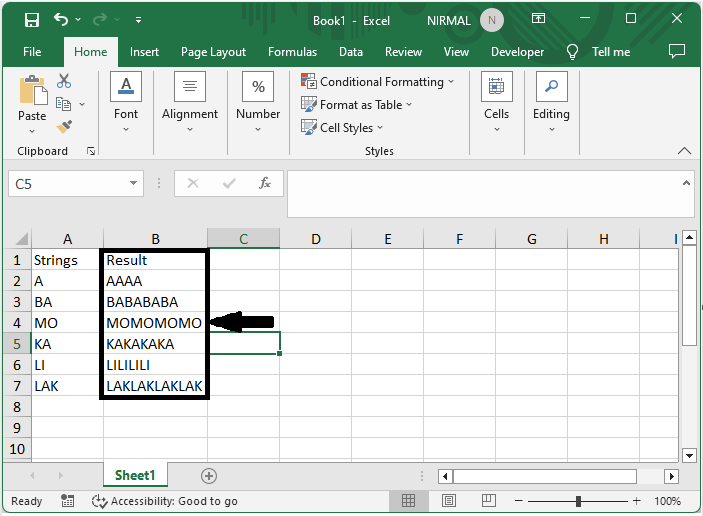Screen dimensions: 703x516
Task: Select cell B7 containing LAKLAKLAKLAK
Action: (x=155, y=386)
